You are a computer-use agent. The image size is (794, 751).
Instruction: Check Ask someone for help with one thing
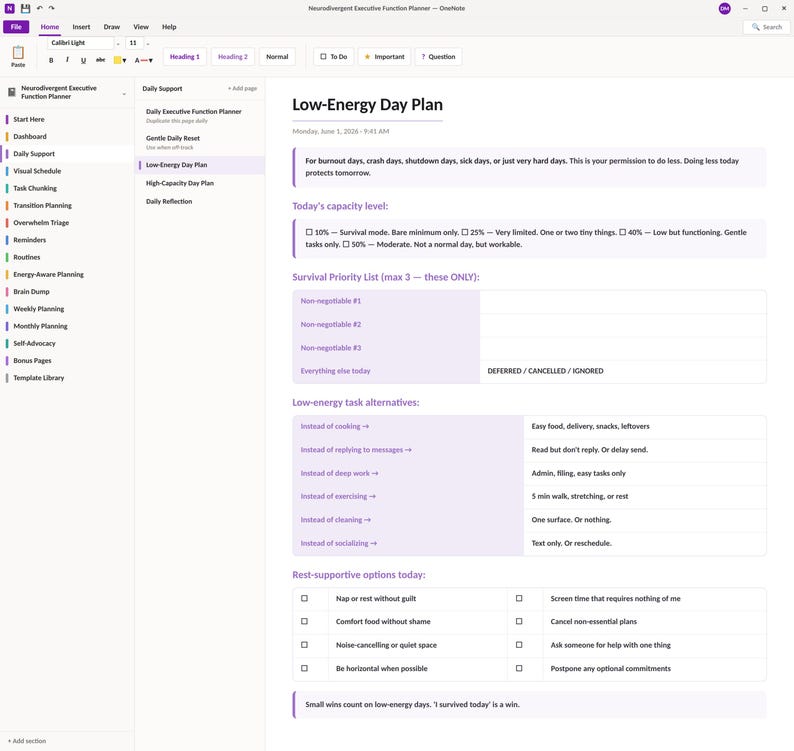tap(519, 645)
